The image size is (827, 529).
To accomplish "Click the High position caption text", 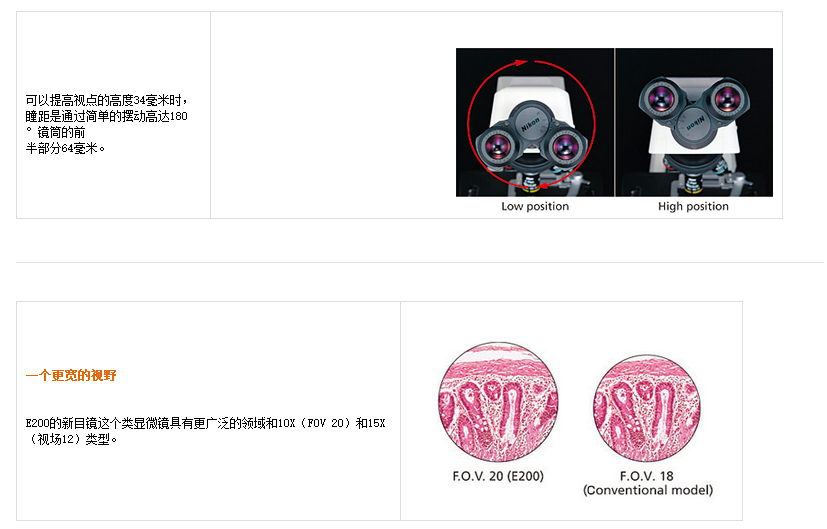I will tap(693, 206).
